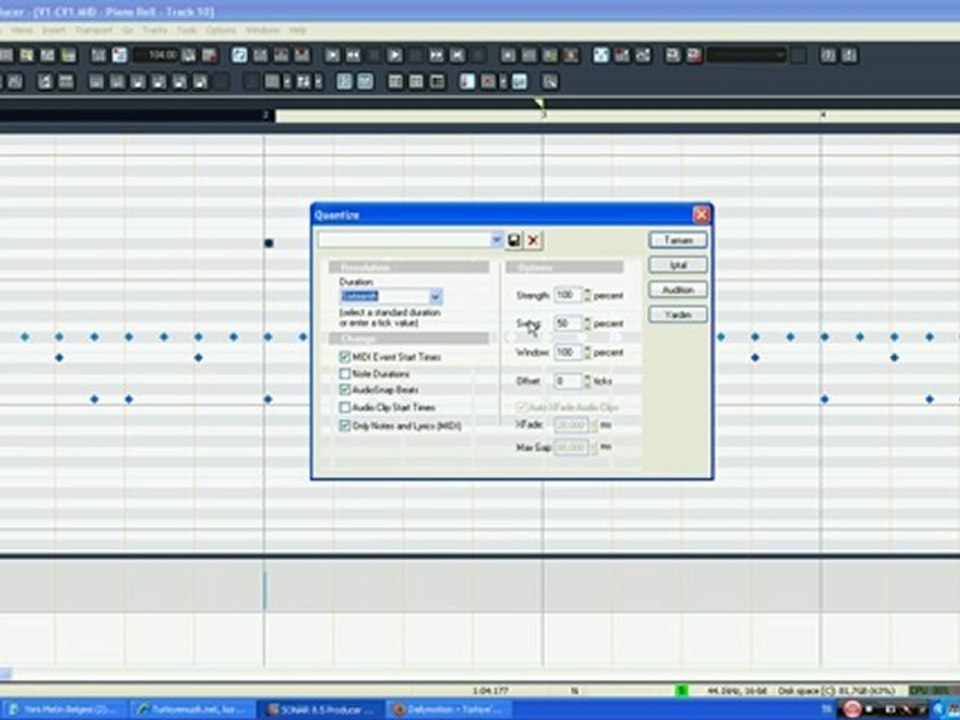The image size is (960, 720).
Task: Switch to the Yeni Metin Belgesi taskbar window
Action: coord(65,710)
